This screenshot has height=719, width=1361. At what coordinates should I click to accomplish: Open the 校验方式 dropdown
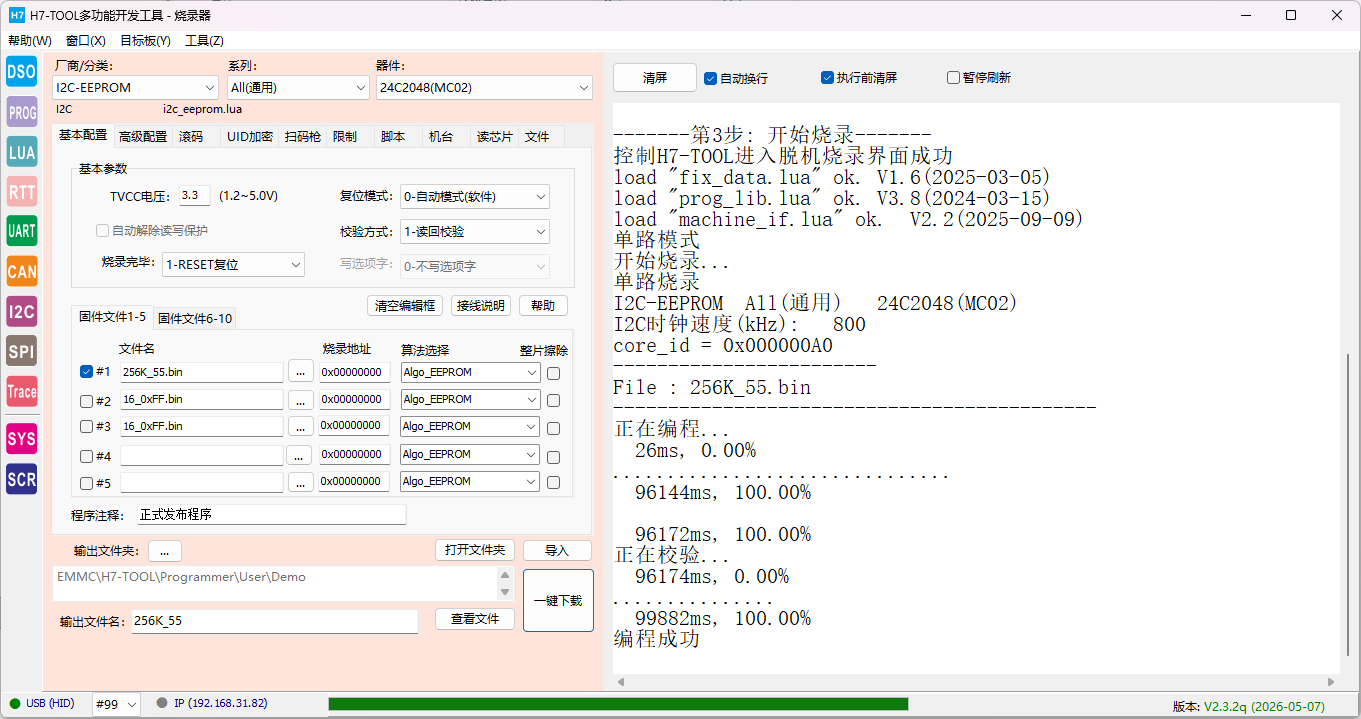(x=474, y=231)
